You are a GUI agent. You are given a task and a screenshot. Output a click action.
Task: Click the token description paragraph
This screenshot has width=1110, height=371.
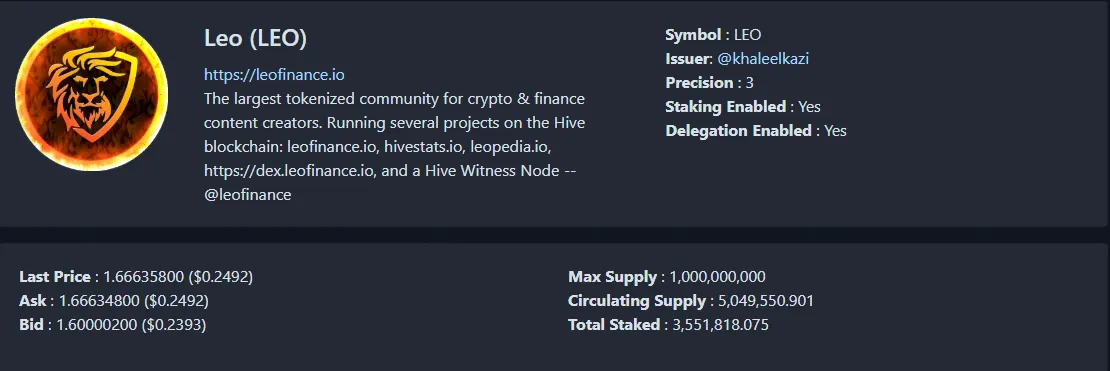click(x=394, y=147)
